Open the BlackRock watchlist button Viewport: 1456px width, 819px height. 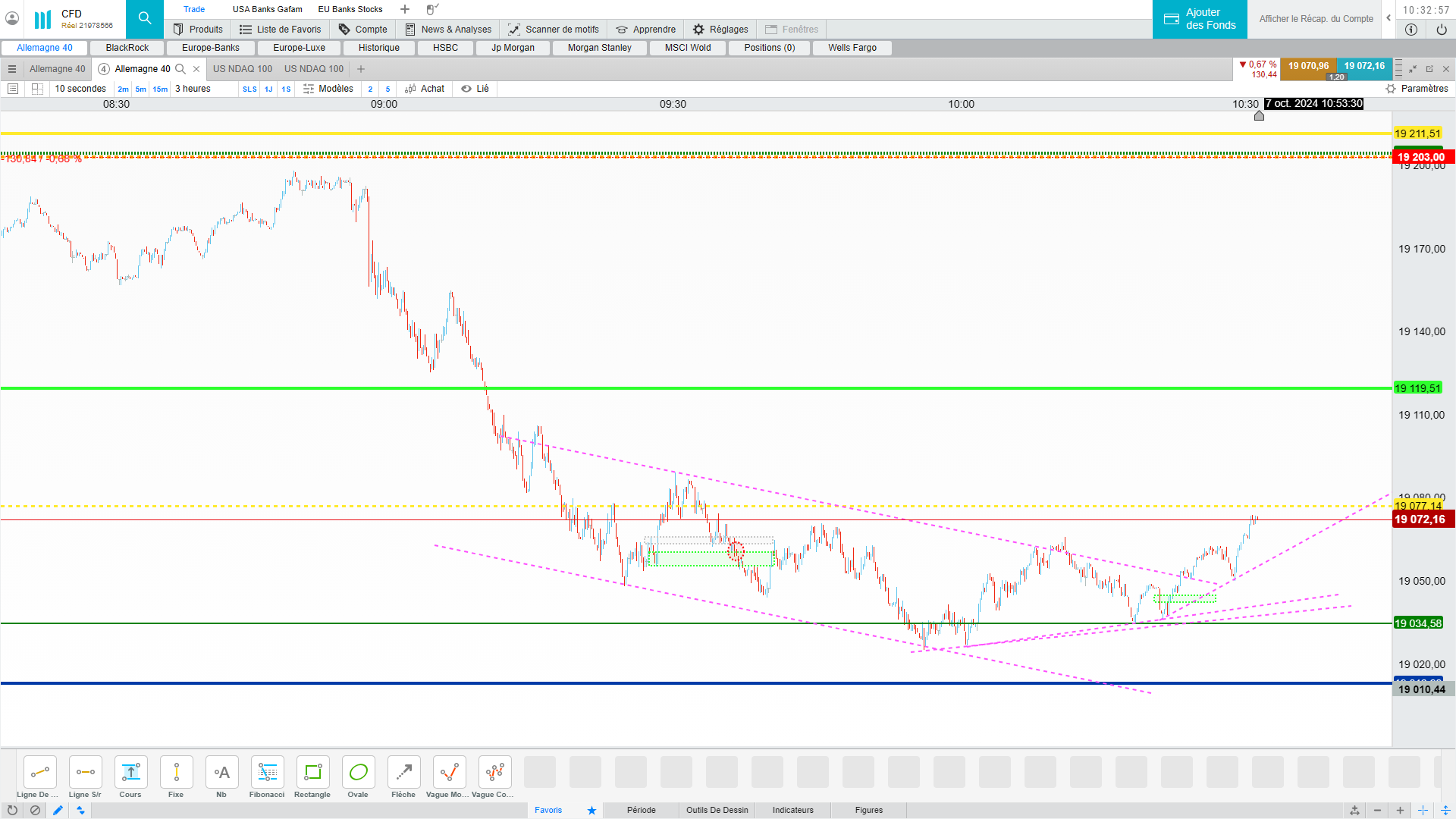127,48
